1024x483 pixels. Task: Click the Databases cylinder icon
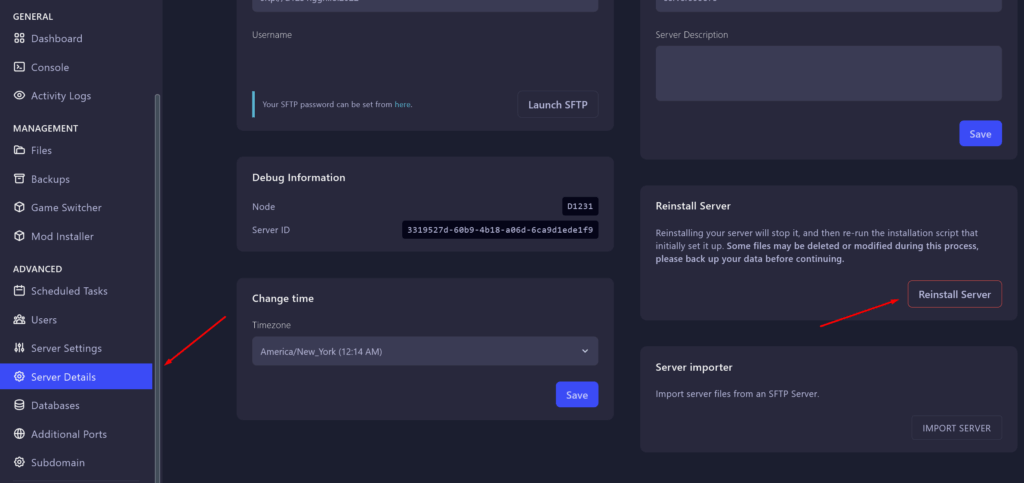coord(19,406)
